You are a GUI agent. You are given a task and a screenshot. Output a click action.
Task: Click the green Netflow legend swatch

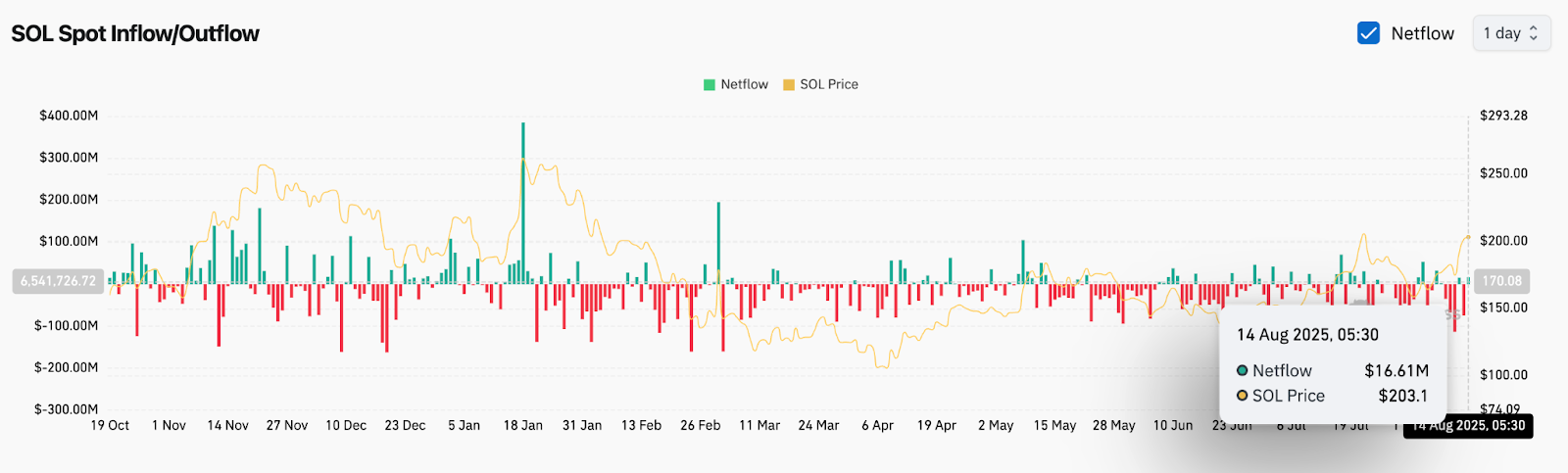point(710,85)
